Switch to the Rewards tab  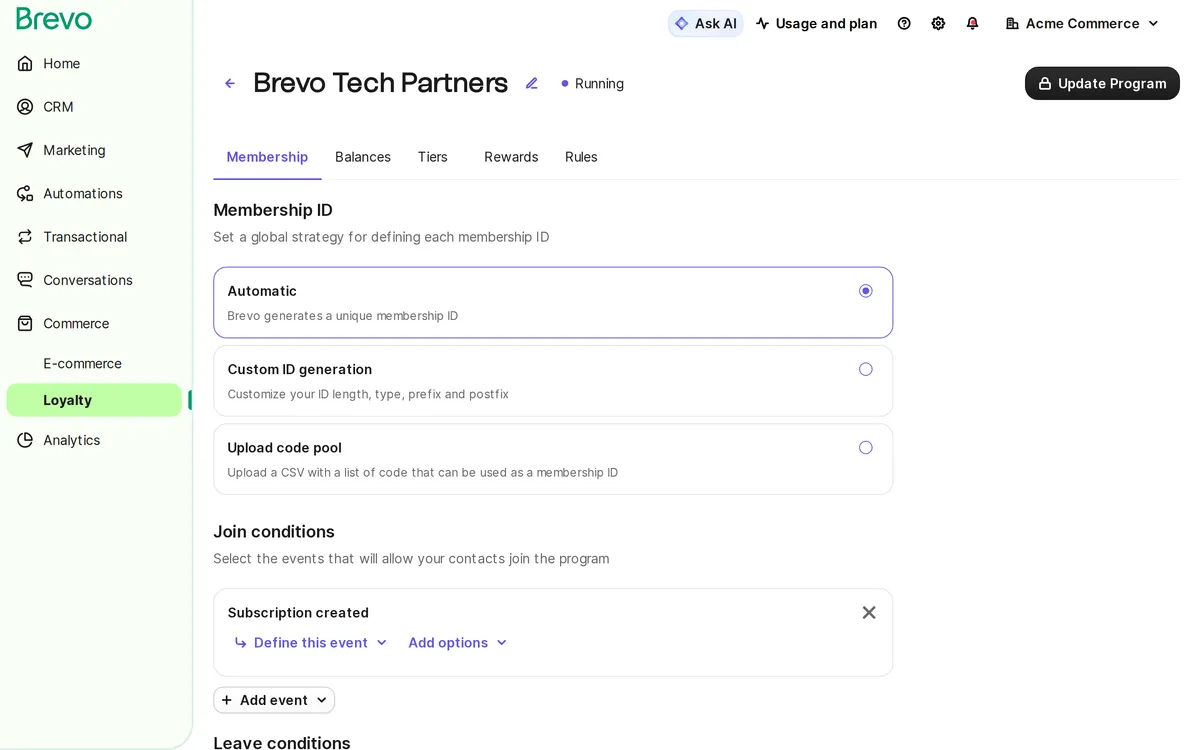click(511, 157)
